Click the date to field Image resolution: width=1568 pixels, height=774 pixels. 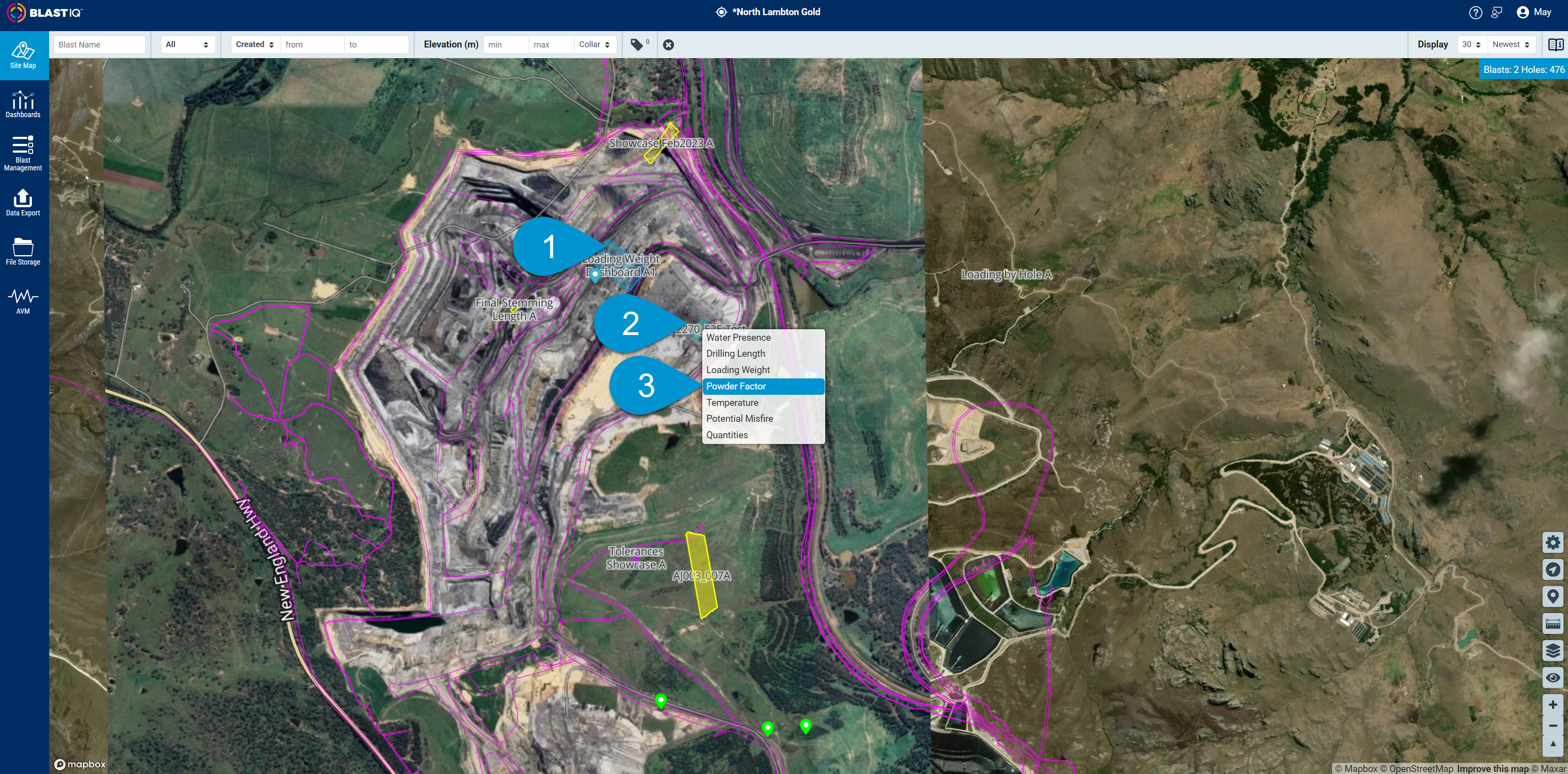point(377,44)
